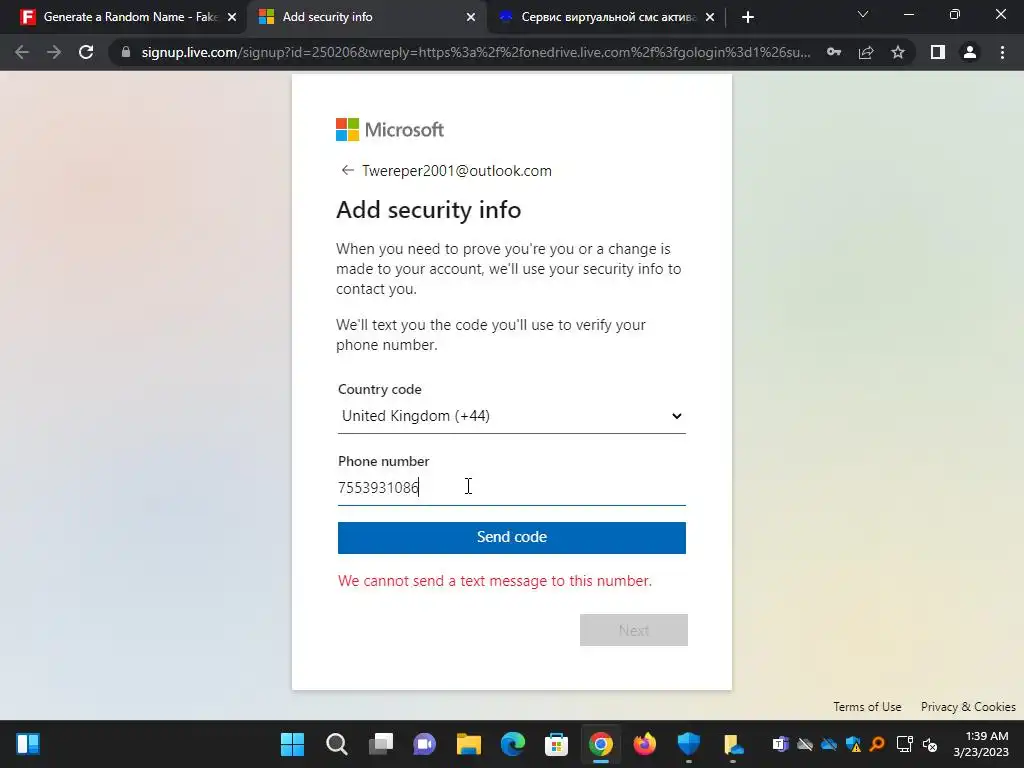Click the lock icon in address bar
This screenshot has width=1024, height=768.
tap(126, 52)
